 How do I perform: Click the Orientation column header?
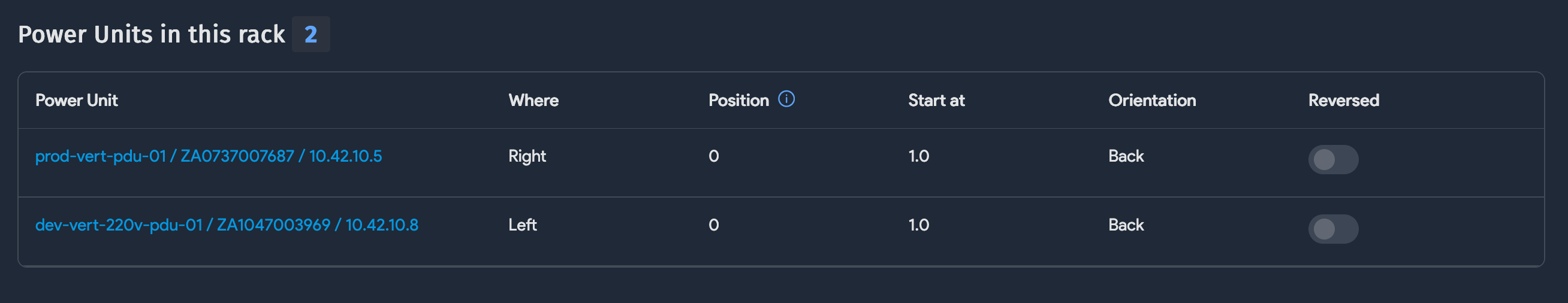click(x=1151, y=101)
